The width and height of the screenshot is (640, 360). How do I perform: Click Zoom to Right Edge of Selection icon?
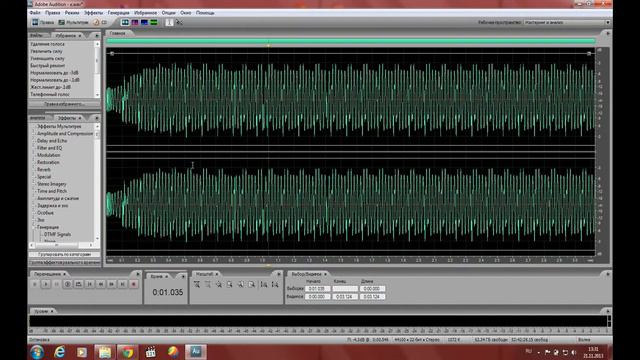(252, 284)
